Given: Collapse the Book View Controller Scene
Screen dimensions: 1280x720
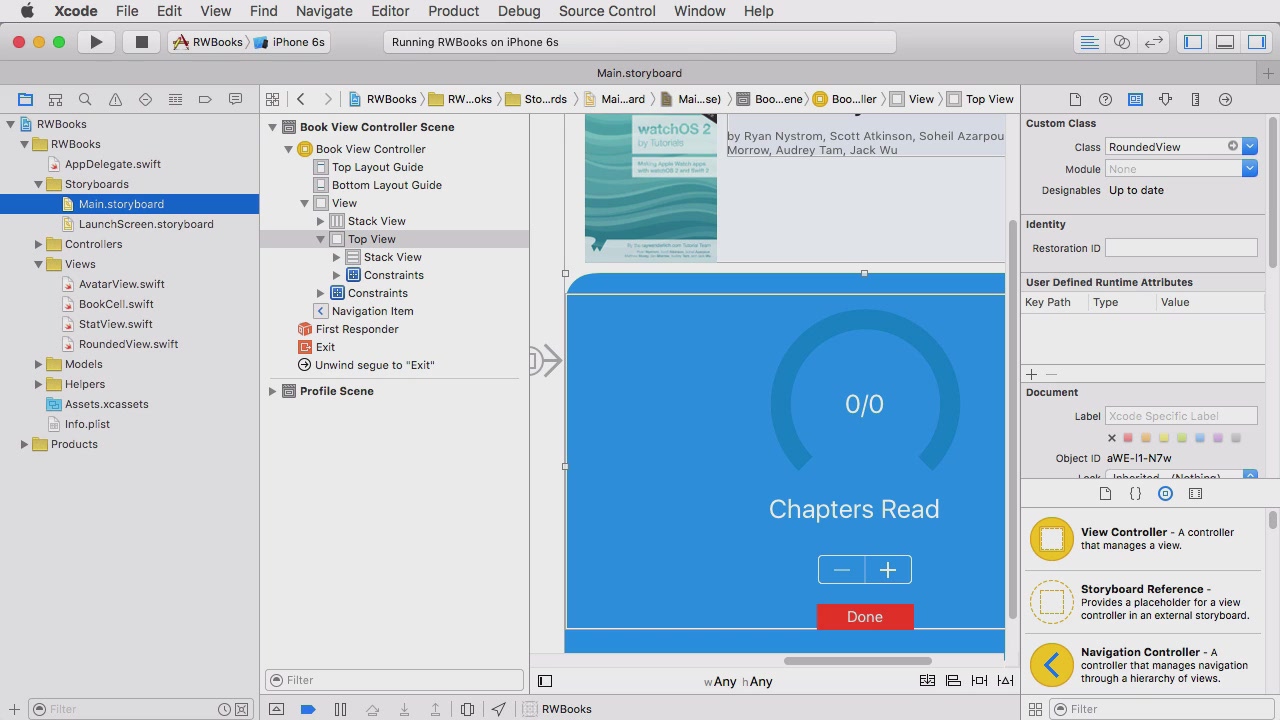Looking at the screenshot, I should point(272,127).
